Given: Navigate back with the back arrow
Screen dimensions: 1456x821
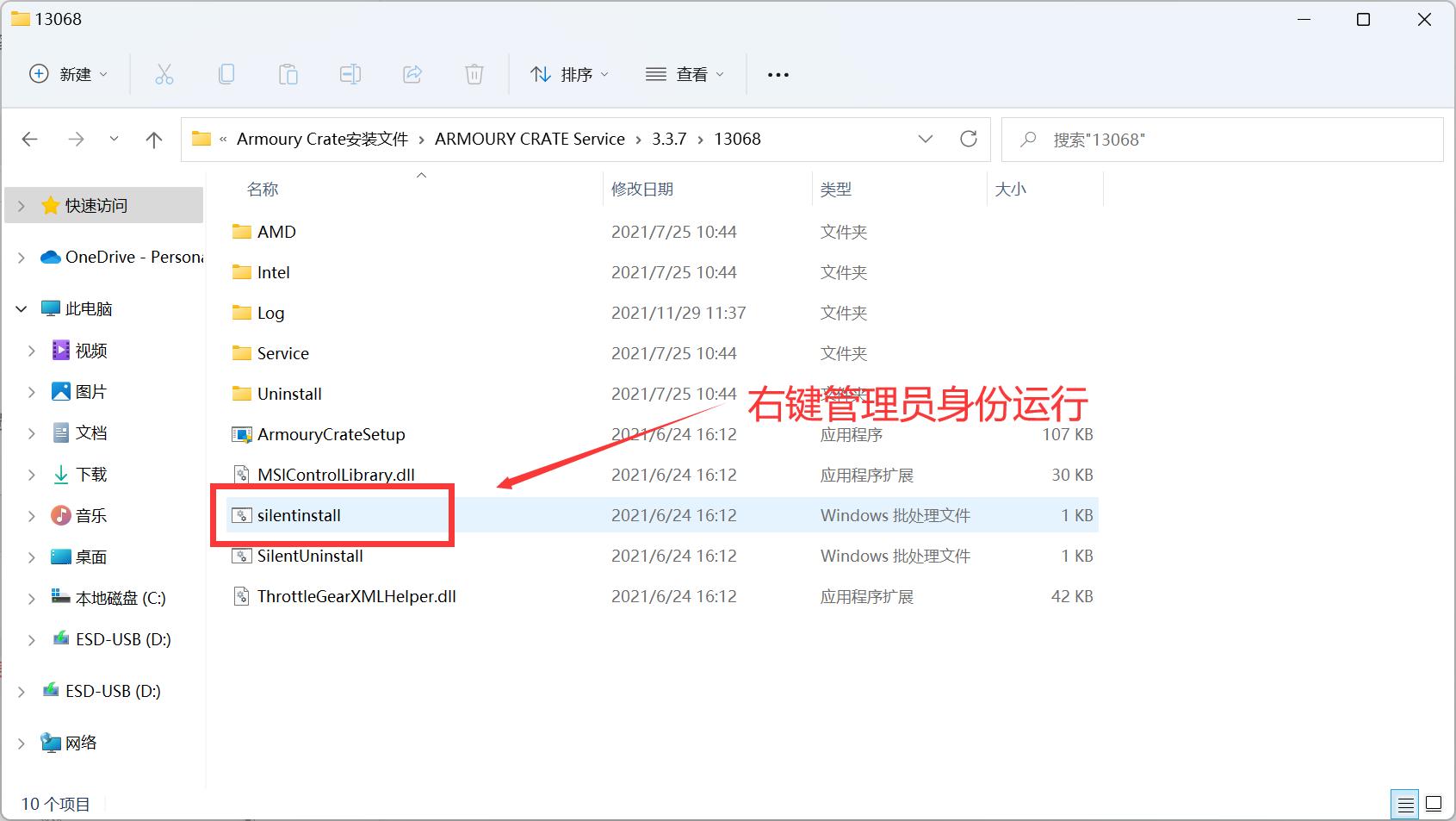Looking at the screenshot, I should tap(29, 139).
